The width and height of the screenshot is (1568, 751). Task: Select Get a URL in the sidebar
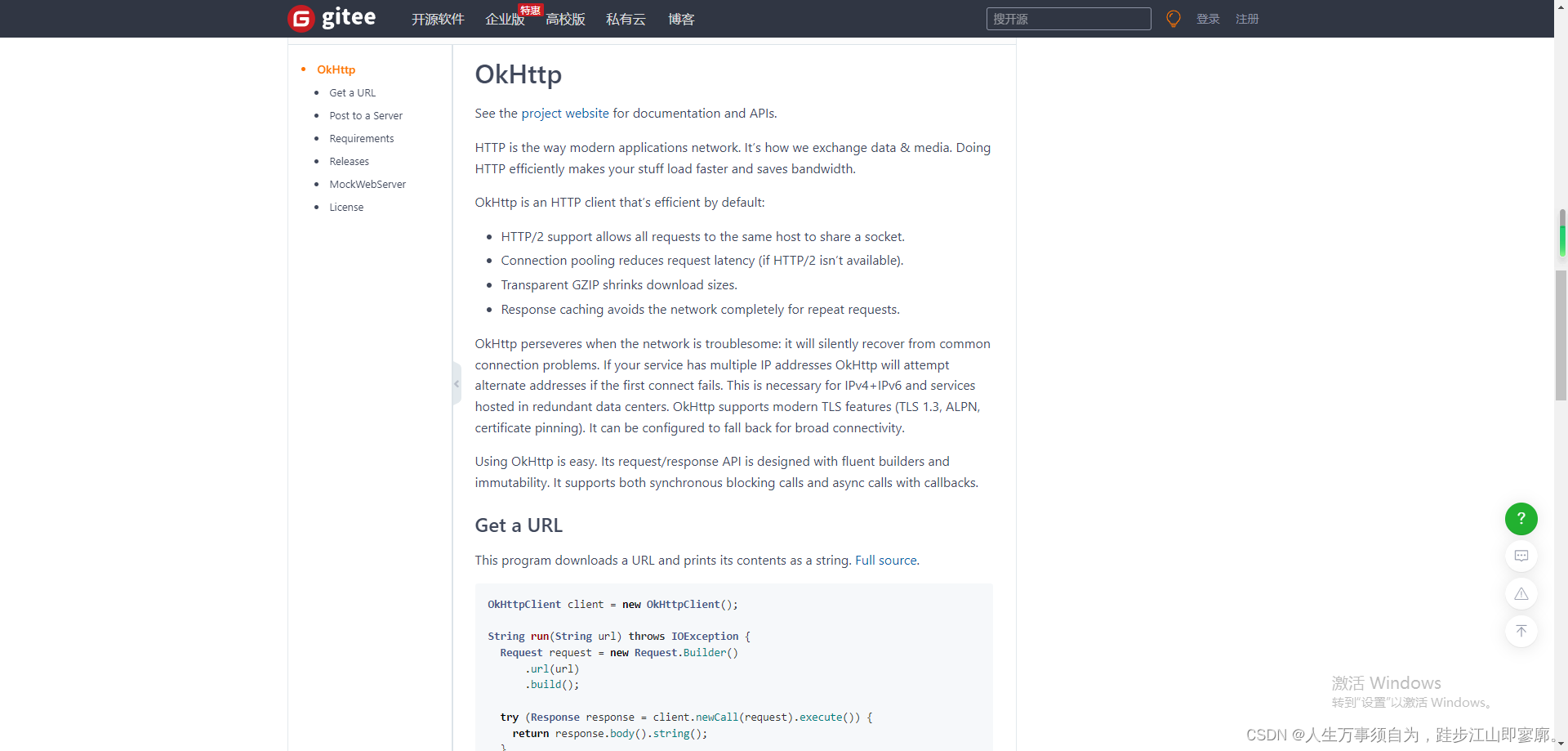click(353, 92)
